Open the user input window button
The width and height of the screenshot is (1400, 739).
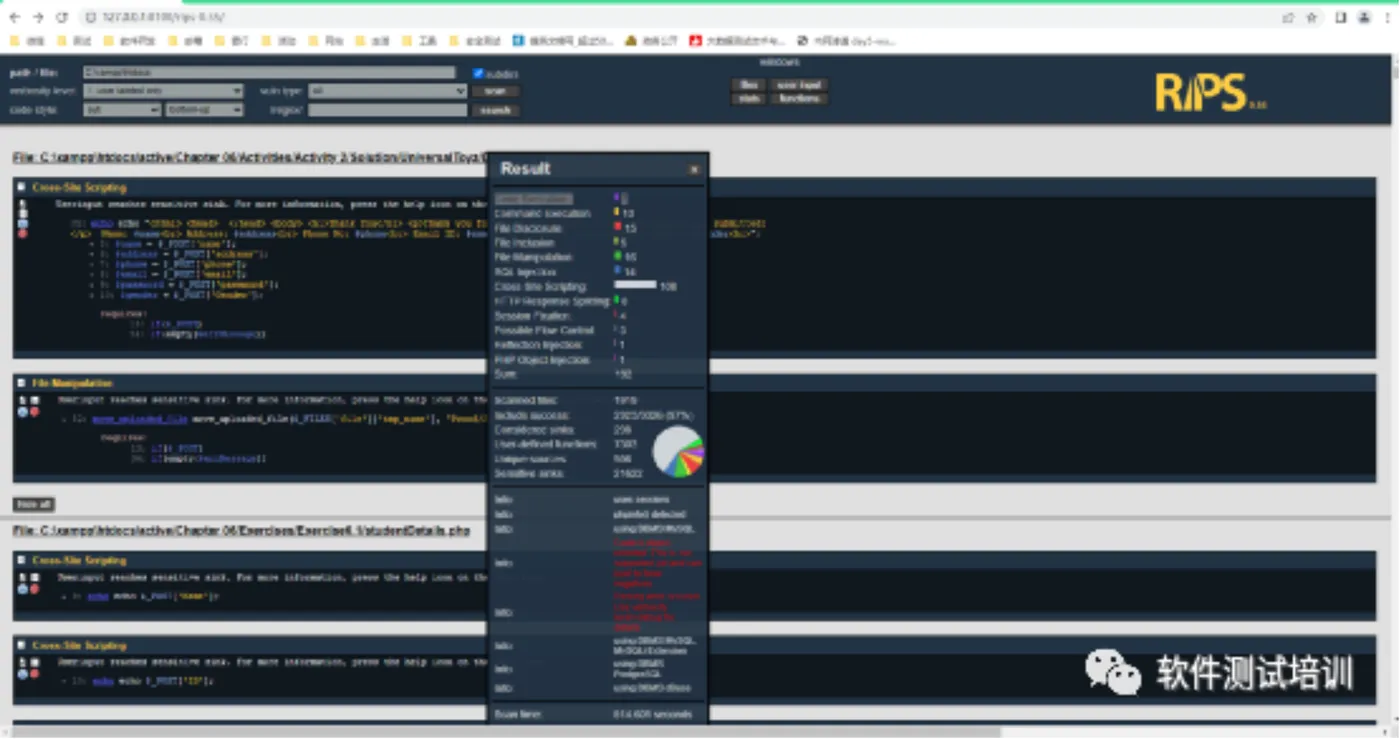tap(799, 85)
